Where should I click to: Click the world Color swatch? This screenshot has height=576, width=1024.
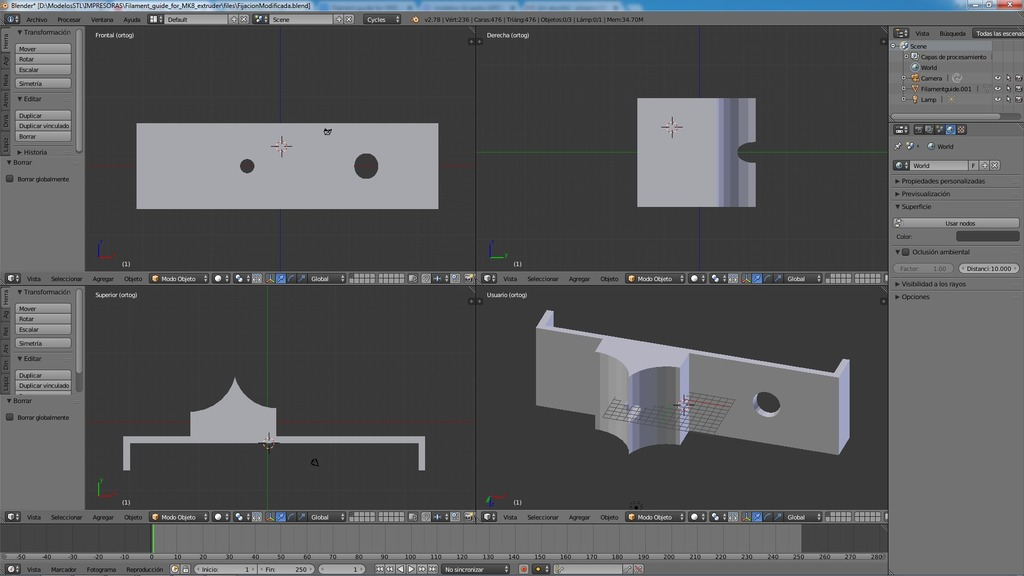(988, 236)
